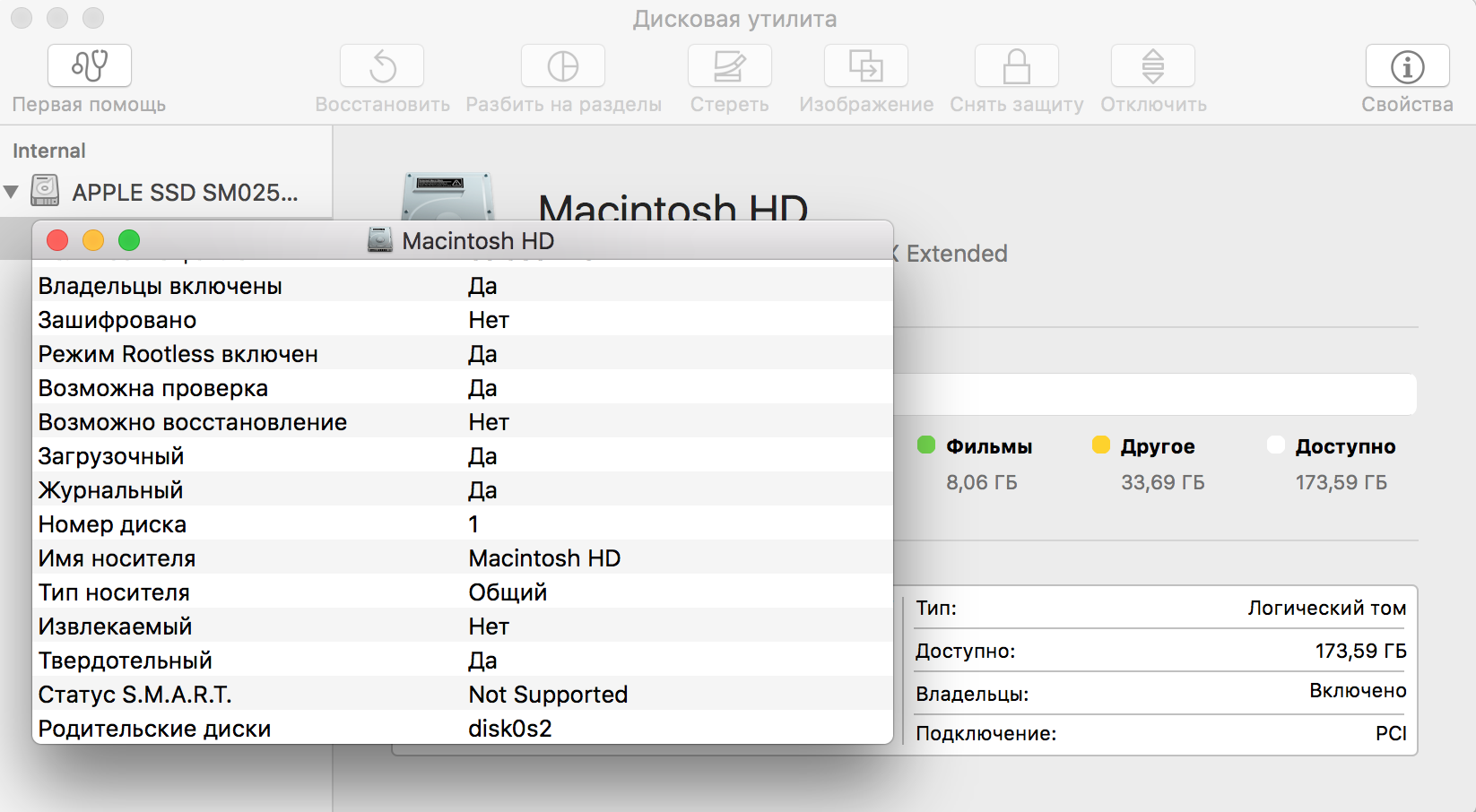
Task: Click the Включено owners value
Action: 1358,690
